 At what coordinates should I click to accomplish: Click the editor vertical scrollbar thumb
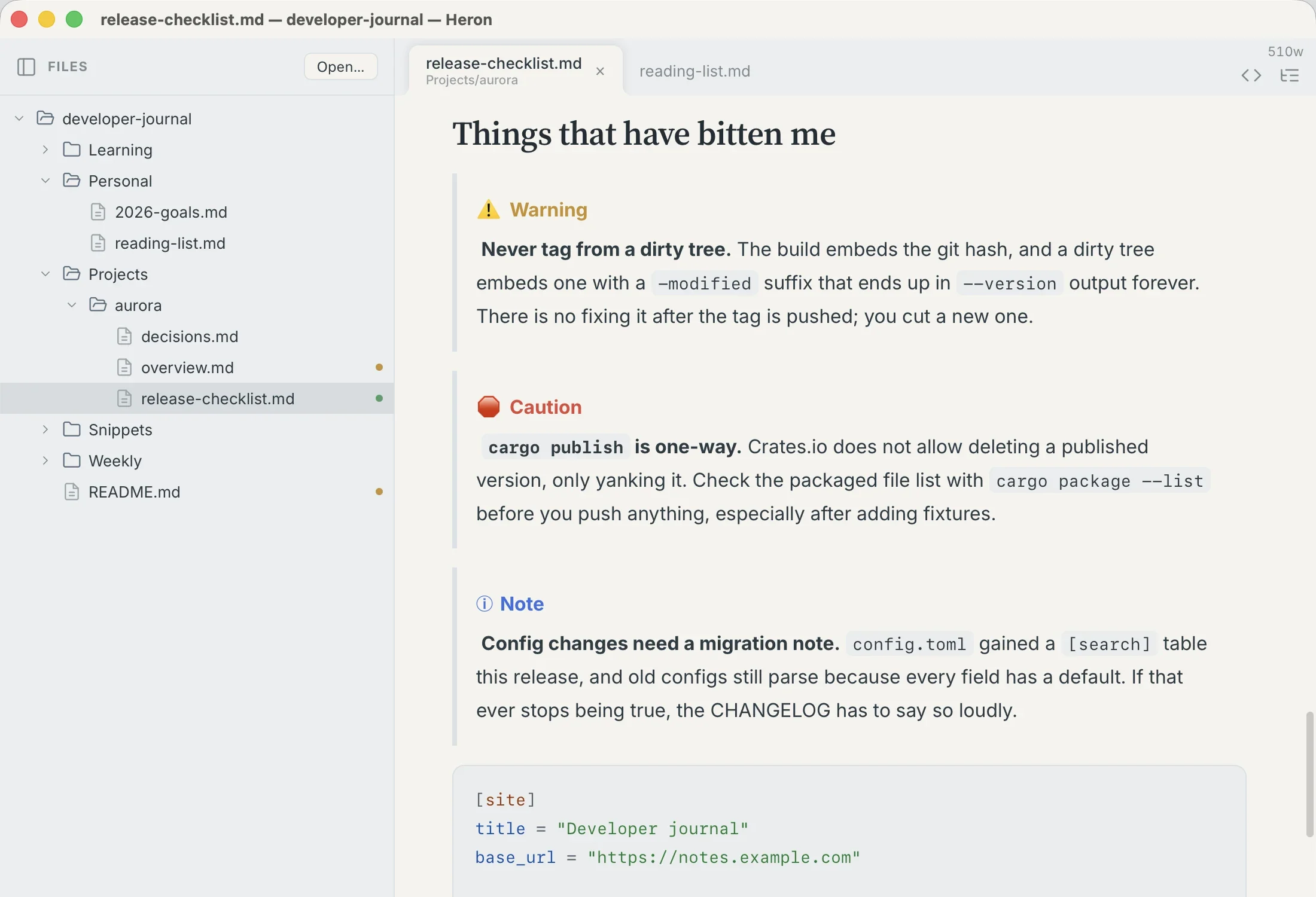pyautogui.click(x=1310, y=774)
